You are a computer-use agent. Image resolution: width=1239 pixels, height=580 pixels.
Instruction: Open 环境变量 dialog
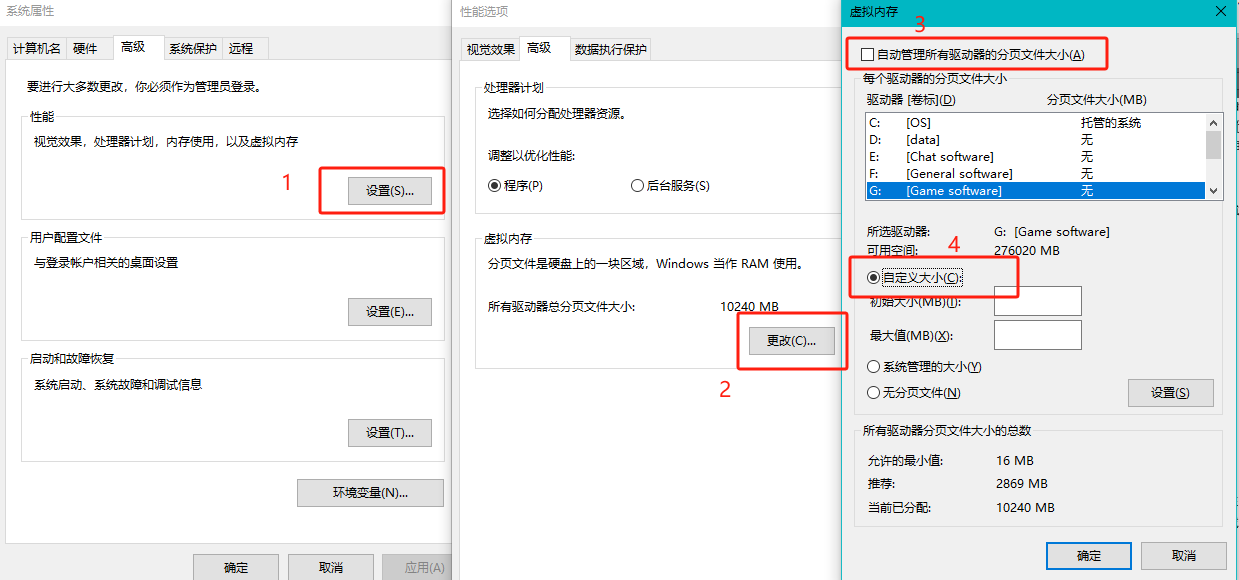tap(370, 493)
